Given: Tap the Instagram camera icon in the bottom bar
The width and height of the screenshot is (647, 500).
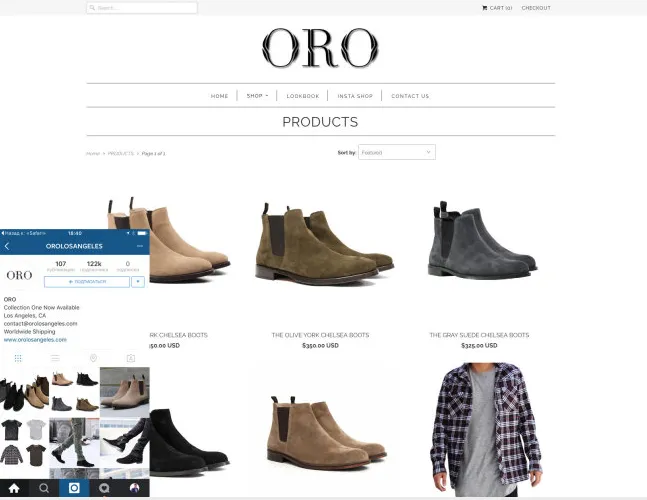Looking at the screenshot, I should (74, 488).
